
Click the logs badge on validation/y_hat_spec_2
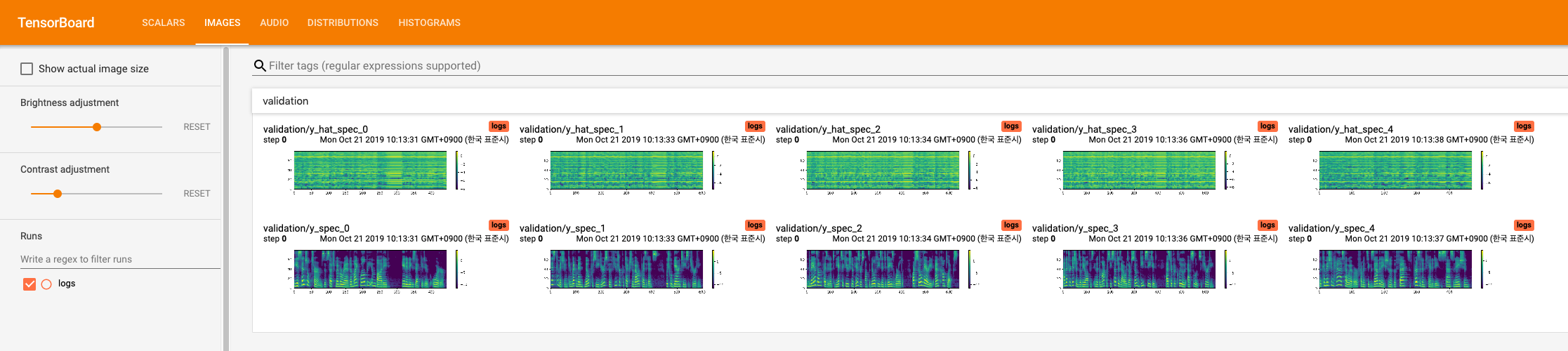pos(1011,126)
